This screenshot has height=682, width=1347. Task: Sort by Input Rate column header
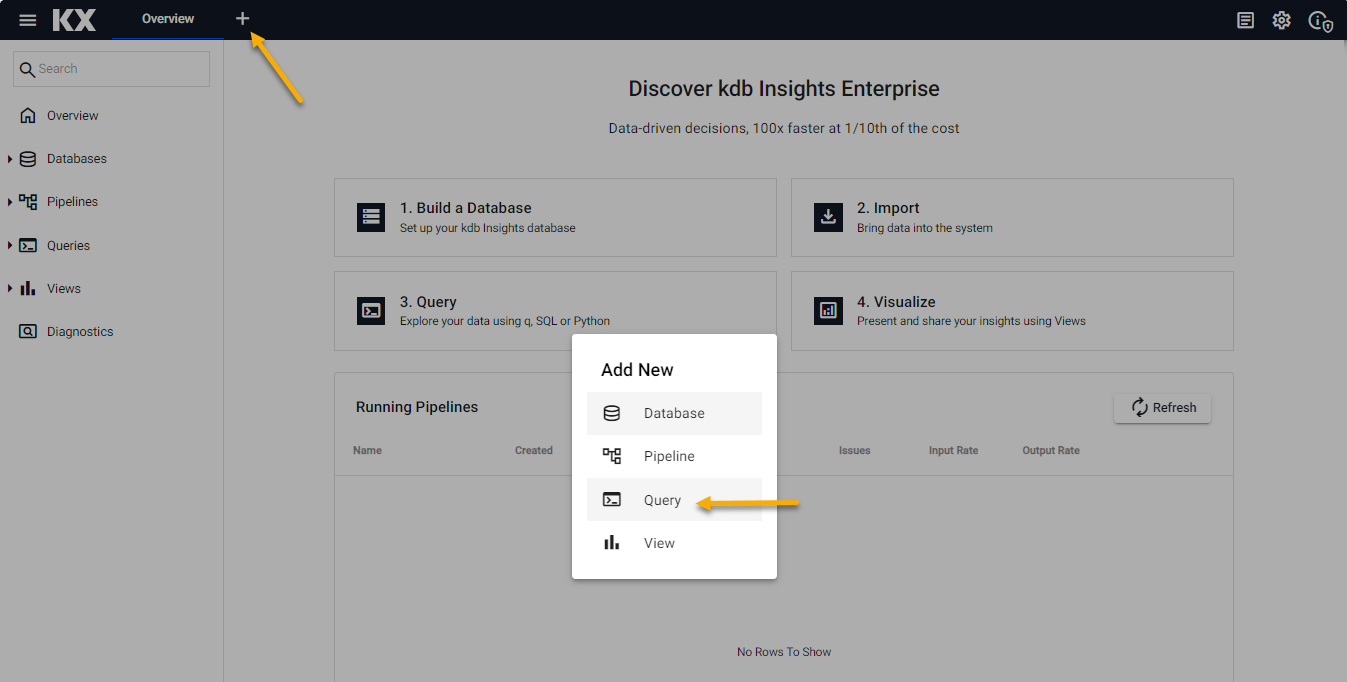[x=953, y=451]
